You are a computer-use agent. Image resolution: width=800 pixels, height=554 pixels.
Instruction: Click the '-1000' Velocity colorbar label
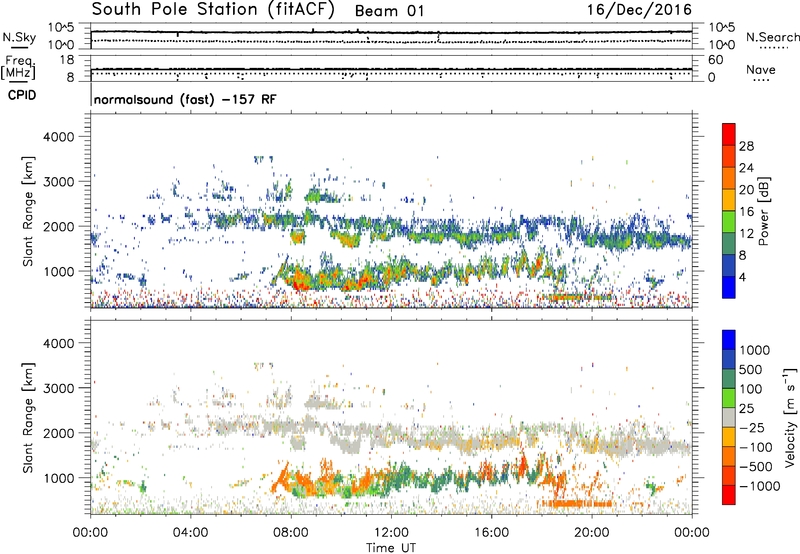pyautogui.click(x=760, y=486)
